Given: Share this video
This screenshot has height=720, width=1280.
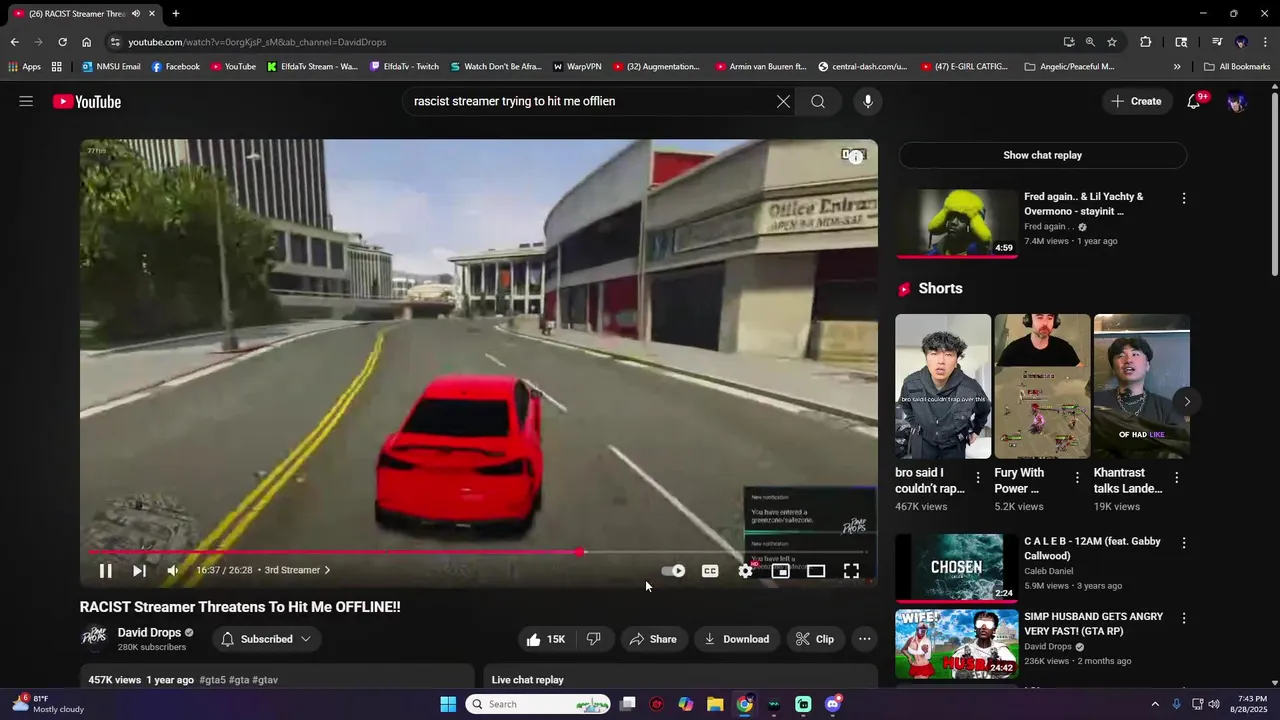Looking at the screenshot, I should [x=653, y=639].
